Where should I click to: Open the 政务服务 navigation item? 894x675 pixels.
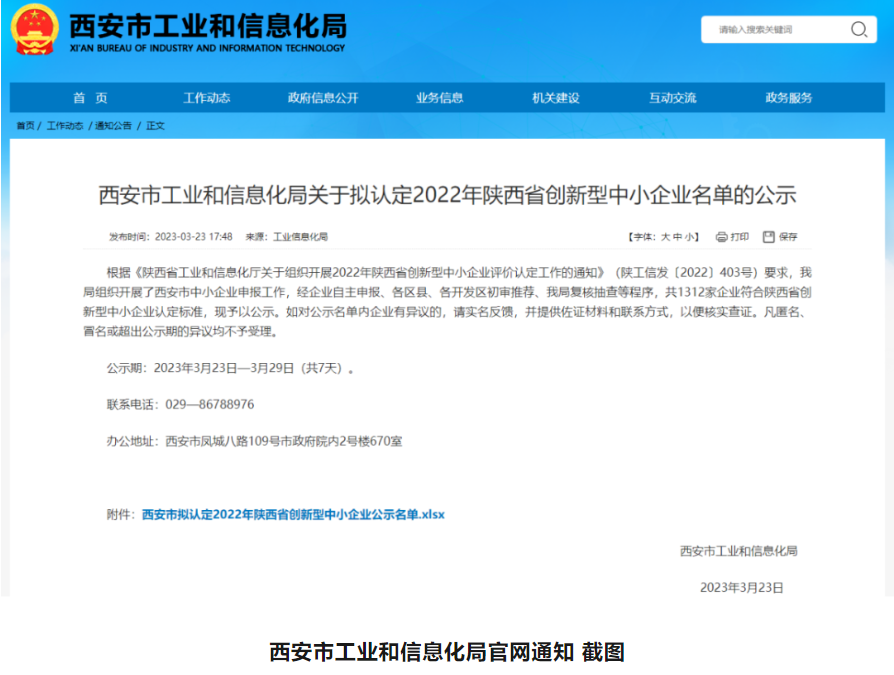pos(789,98)
